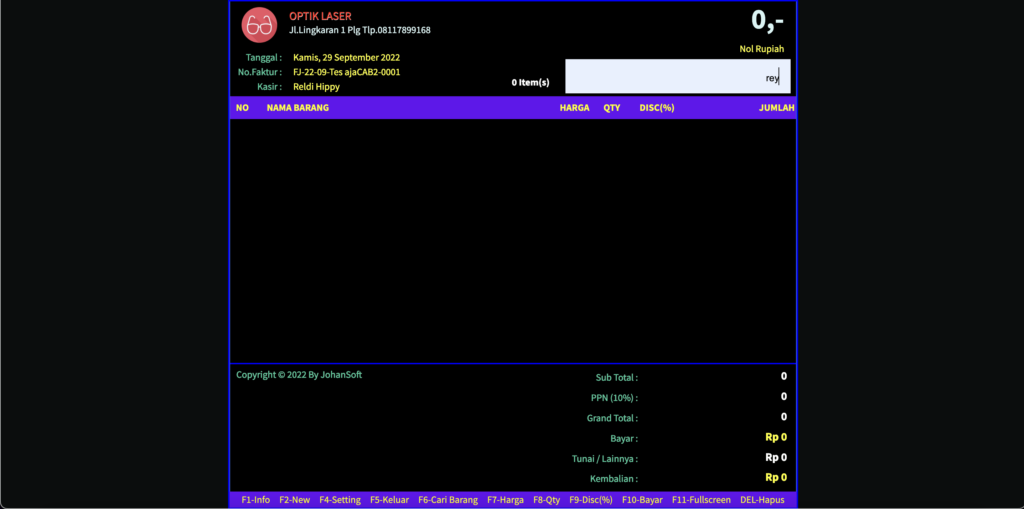Start a new transaction with F2-New
Viewport: 1024px width, 509px height.
point(295,499)
